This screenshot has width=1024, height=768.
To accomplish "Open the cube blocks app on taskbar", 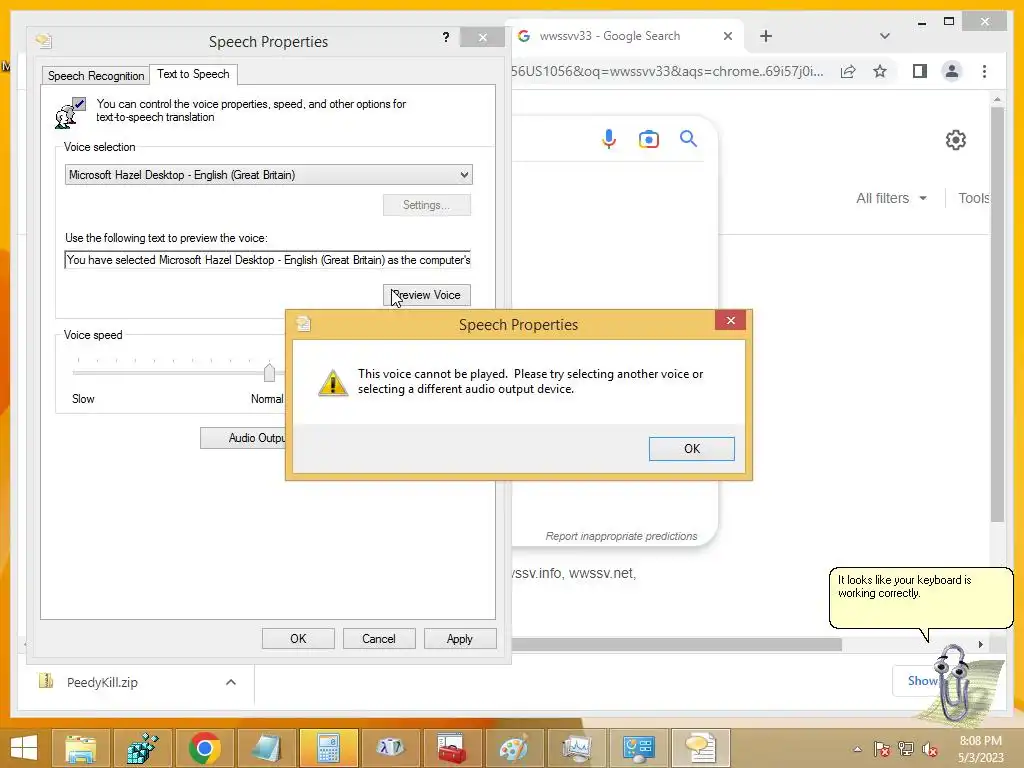I will click(142, 748).
